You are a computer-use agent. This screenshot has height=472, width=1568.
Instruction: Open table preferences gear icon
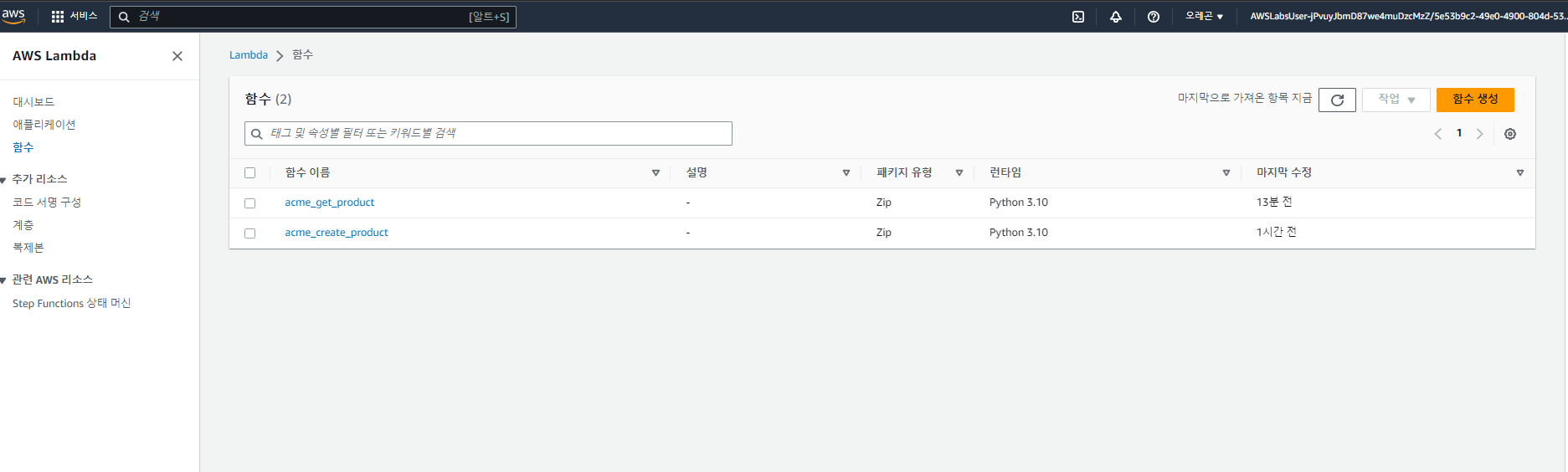(x=1510, y=134)
